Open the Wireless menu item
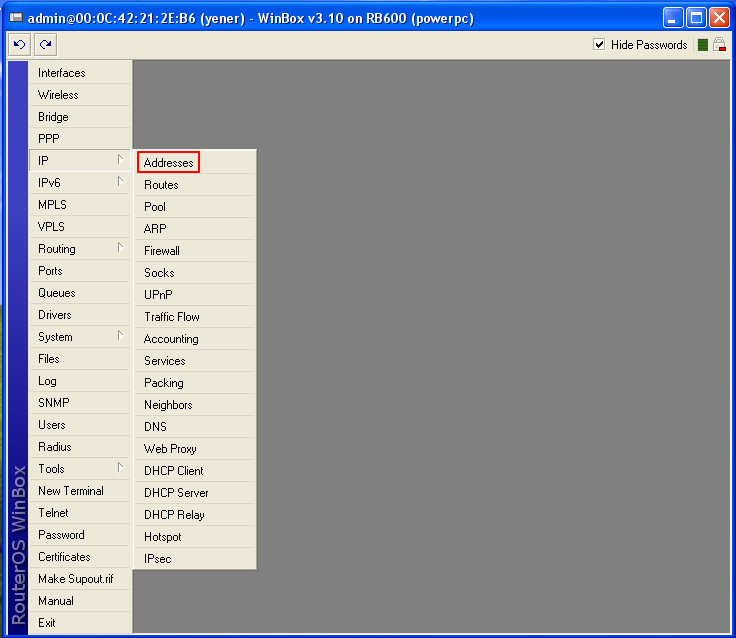 [80, 95]
